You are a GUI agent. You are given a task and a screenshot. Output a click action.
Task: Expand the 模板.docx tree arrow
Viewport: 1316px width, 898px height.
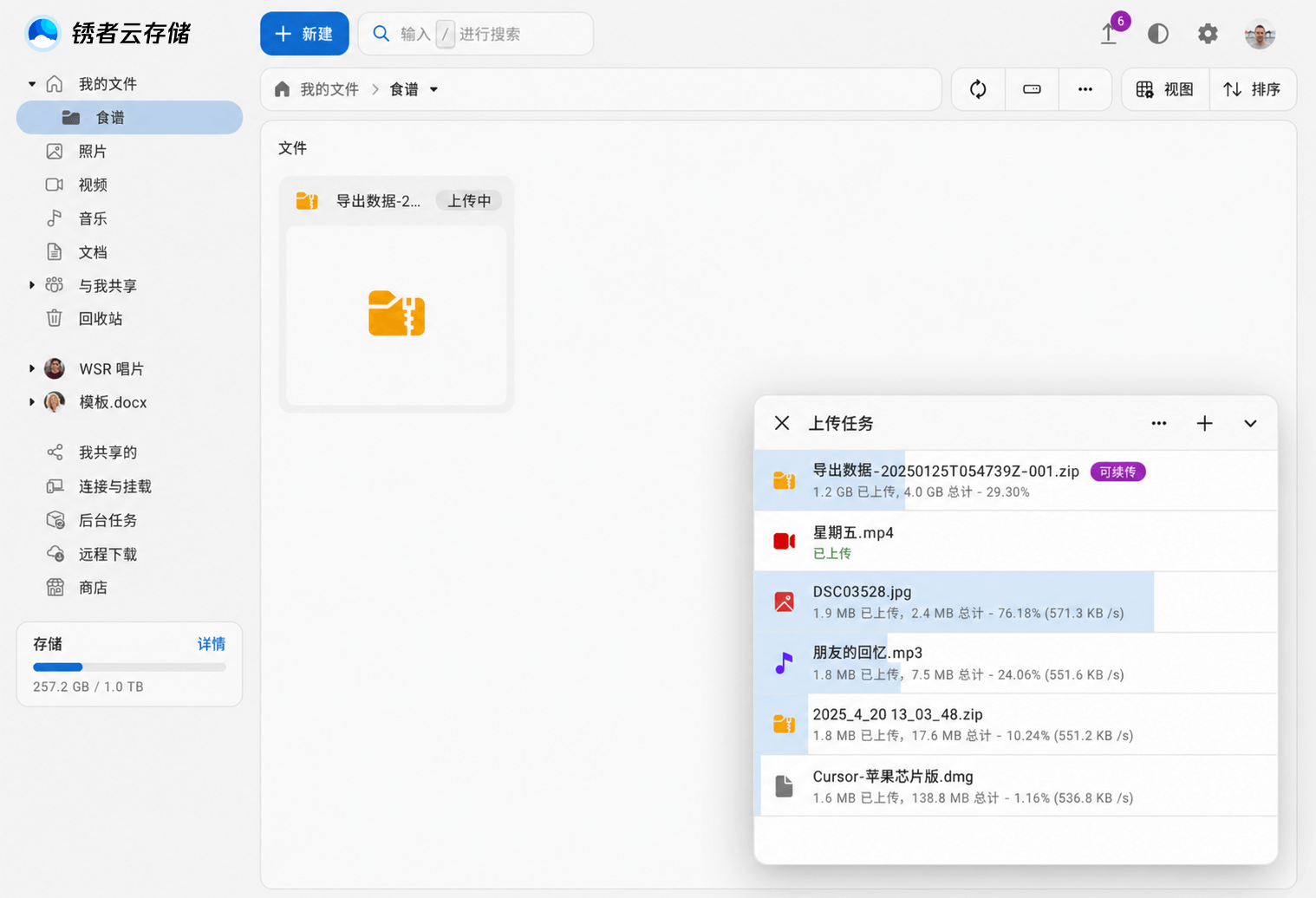click(x=32, y=402)
